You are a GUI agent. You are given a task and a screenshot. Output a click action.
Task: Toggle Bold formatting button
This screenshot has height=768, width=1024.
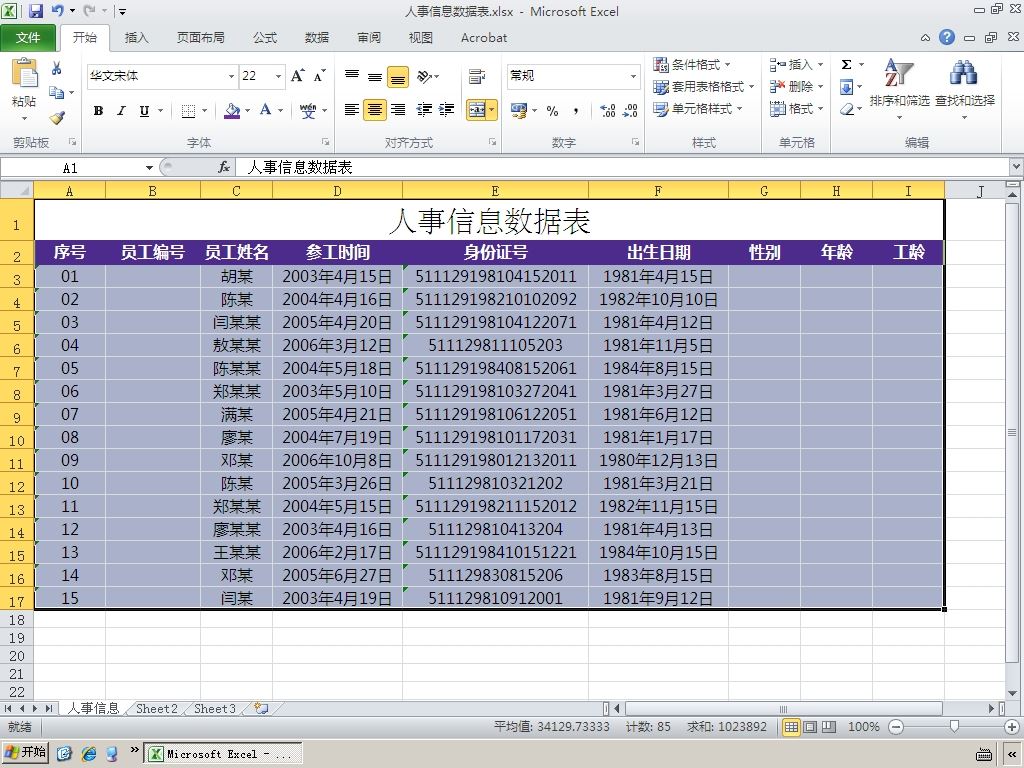pos(99,110)
